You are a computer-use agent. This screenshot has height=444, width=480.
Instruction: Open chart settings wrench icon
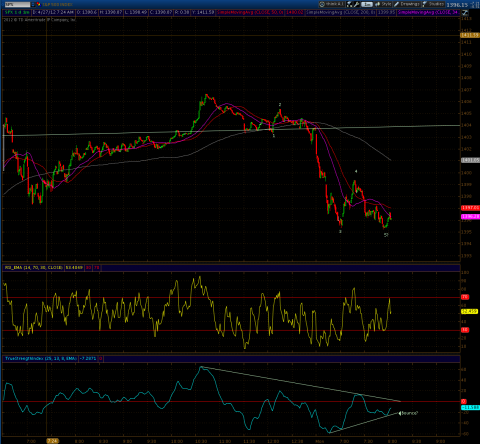(356, 4)
